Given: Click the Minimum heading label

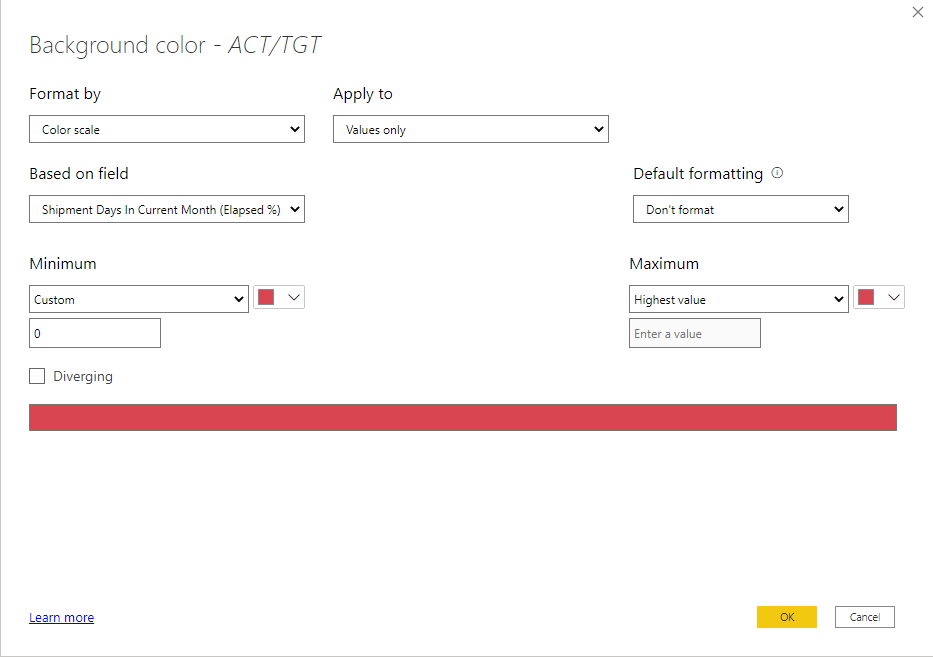Looking at the screenshot, I should coord(62,263).
